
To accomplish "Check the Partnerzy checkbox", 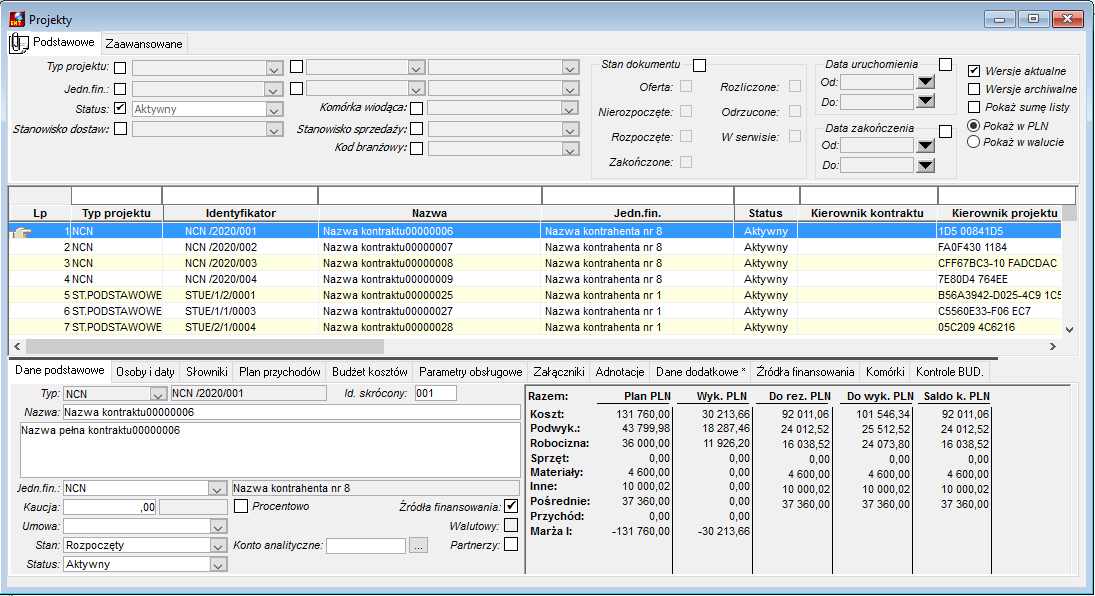I will pos(510,544).
